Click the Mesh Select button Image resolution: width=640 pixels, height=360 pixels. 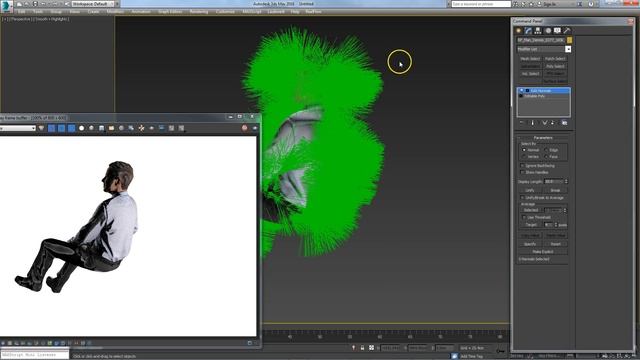coord(530,59)
